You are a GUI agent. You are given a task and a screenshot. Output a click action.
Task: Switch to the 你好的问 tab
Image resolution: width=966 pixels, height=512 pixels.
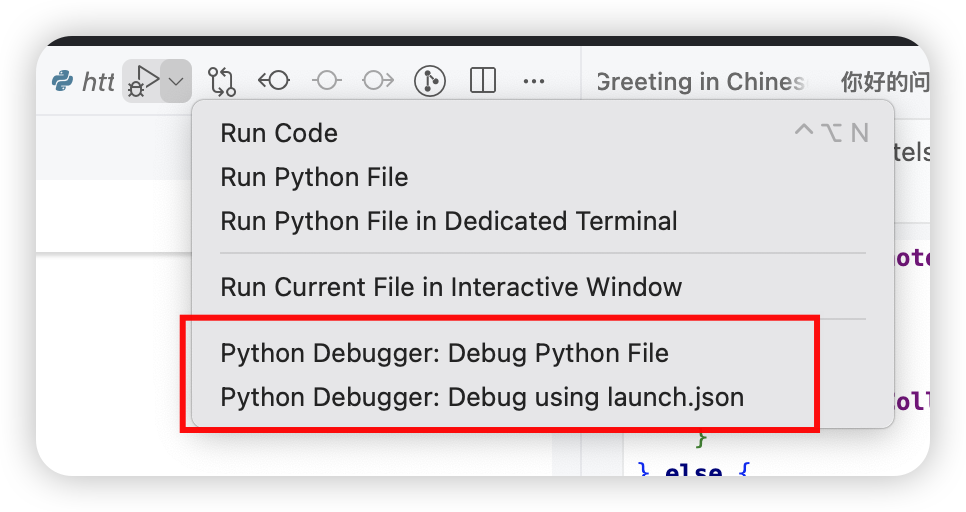tap(884, 81)
